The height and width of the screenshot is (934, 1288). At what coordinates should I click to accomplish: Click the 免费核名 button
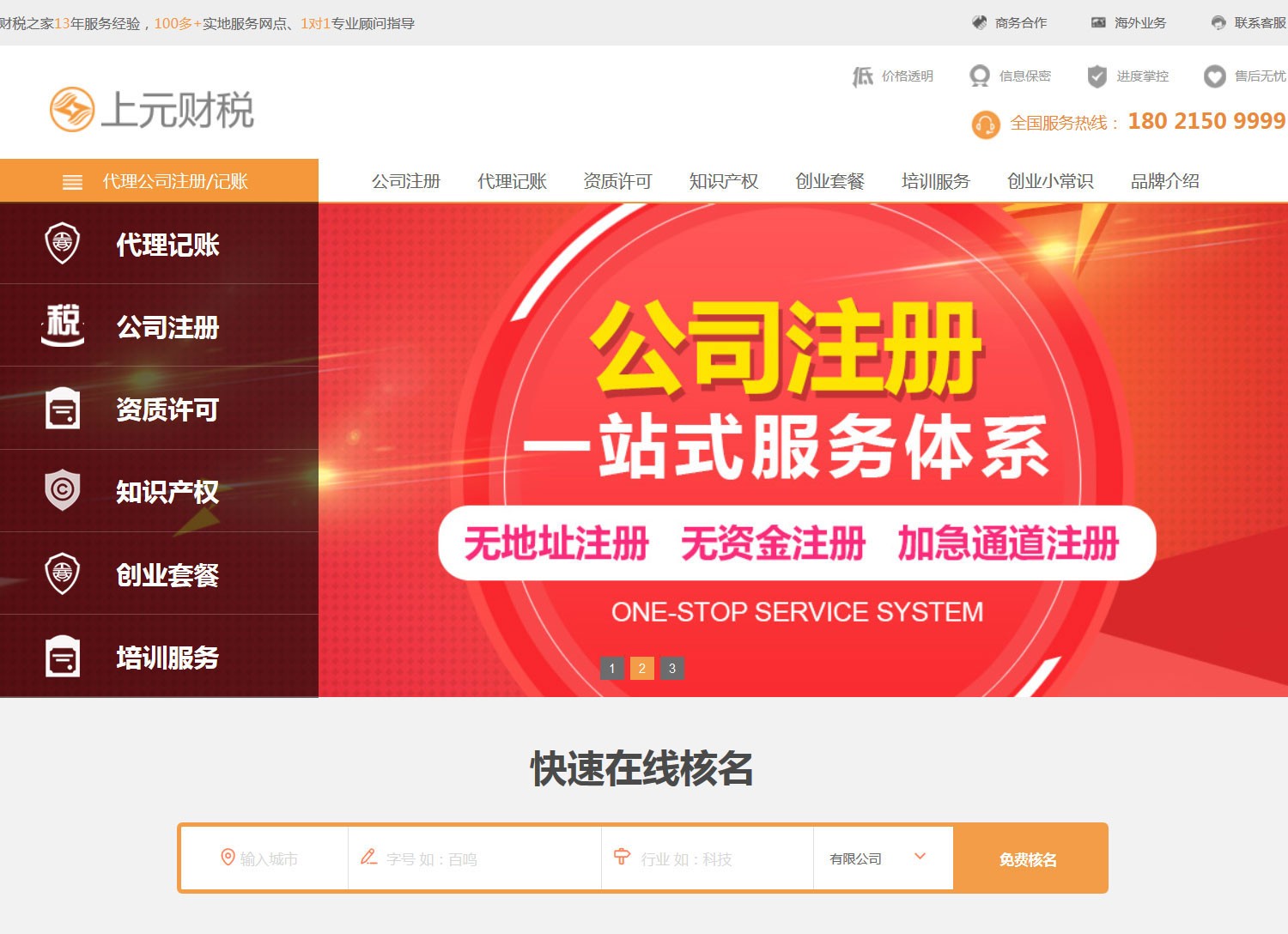point(1029,858)
